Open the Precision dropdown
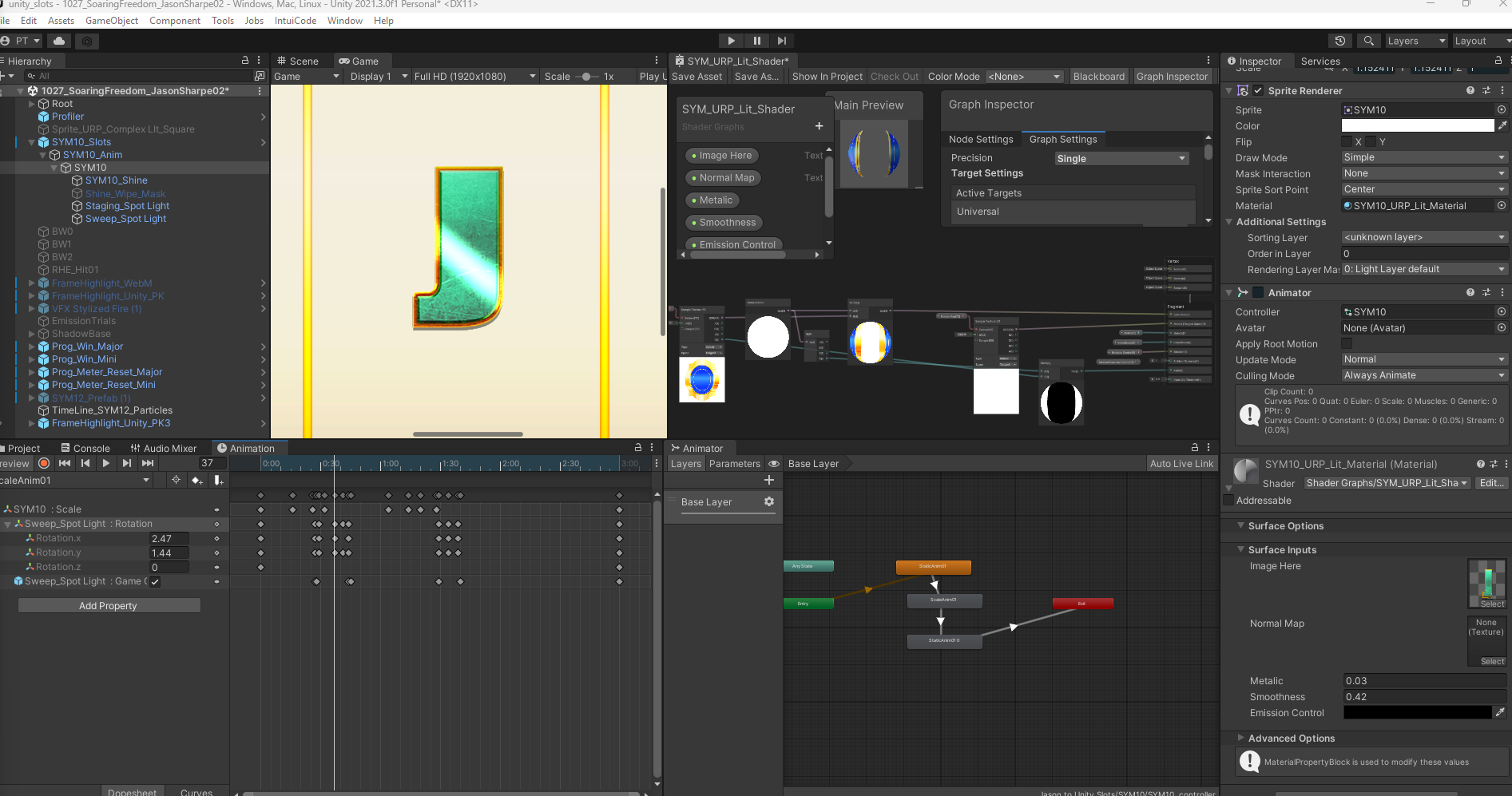Screen dimensions: 1512x796 [1121, 158]
